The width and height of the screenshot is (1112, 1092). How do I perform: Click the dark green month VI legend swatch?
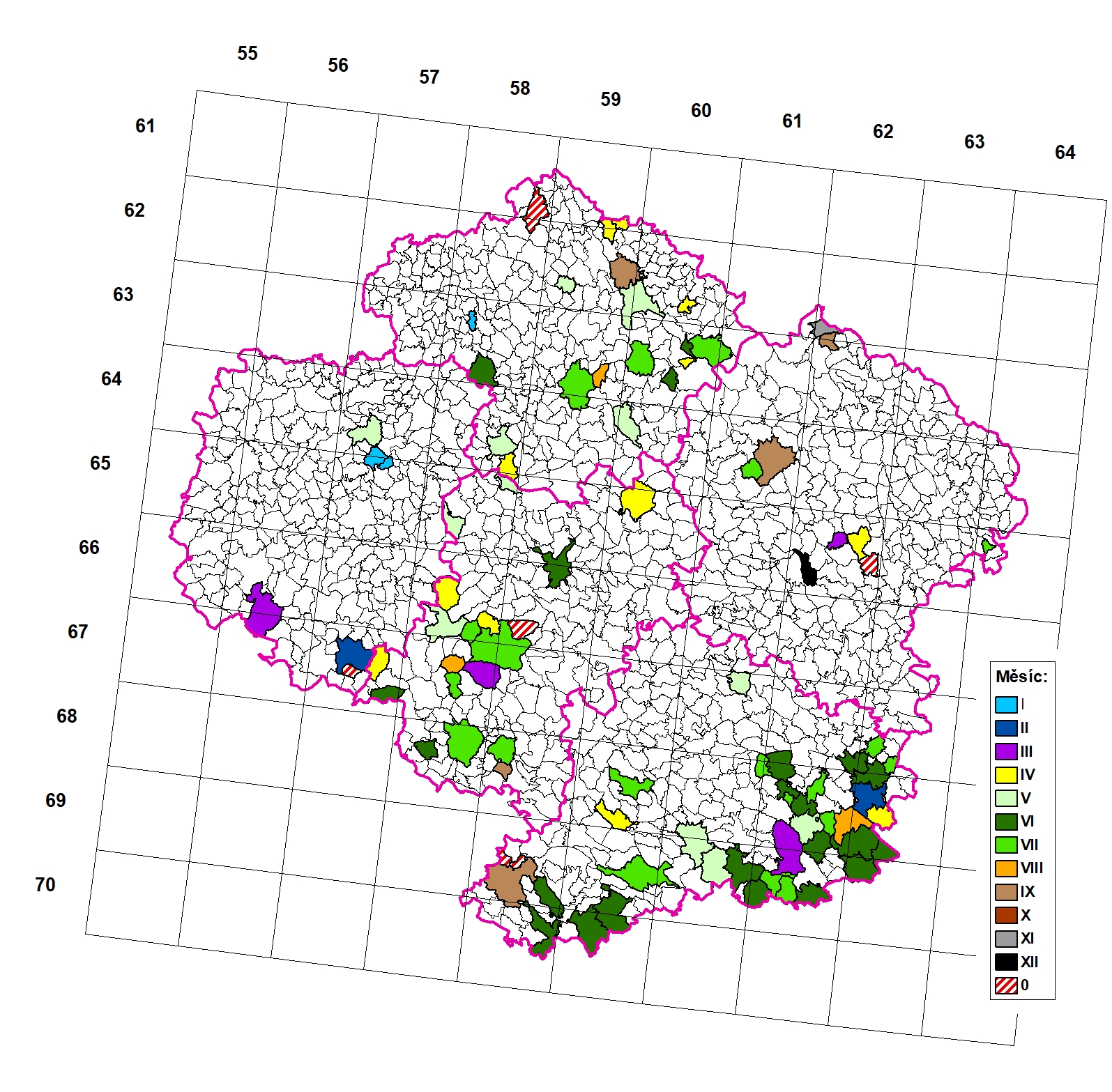pyautogui.click(x=1006, y=822)
